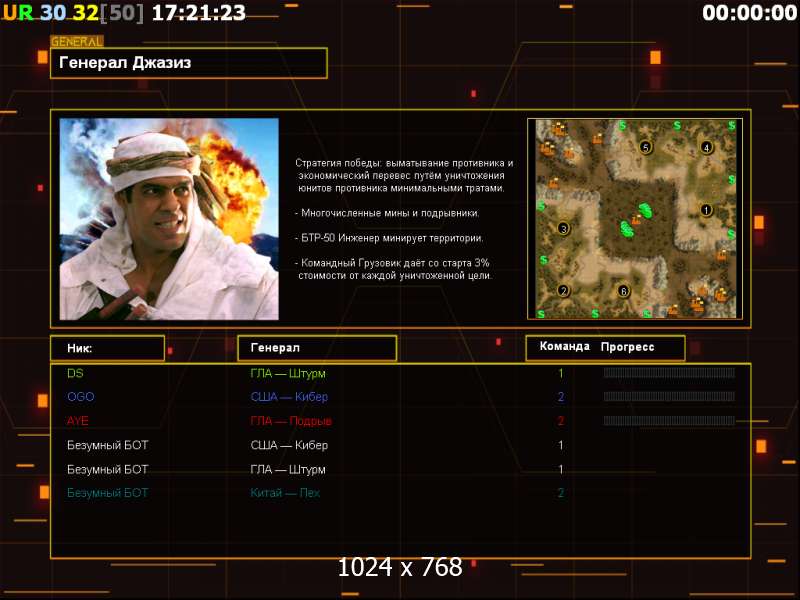The image size is (800, 600).
Task: Click start position marker 2 on the minimap
Action: (x=563, y=291)
